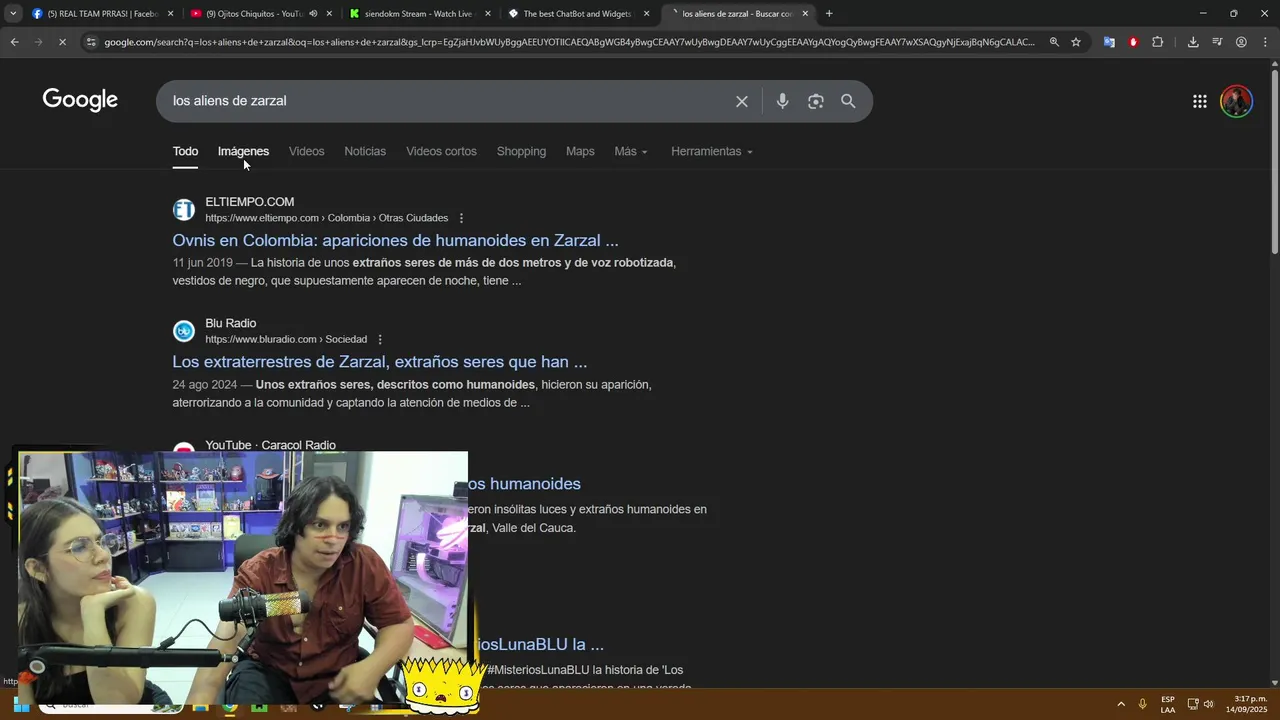1280x720 pixels.
Task: Show Chrome downloads
Action: click(x=1193, y=42)
